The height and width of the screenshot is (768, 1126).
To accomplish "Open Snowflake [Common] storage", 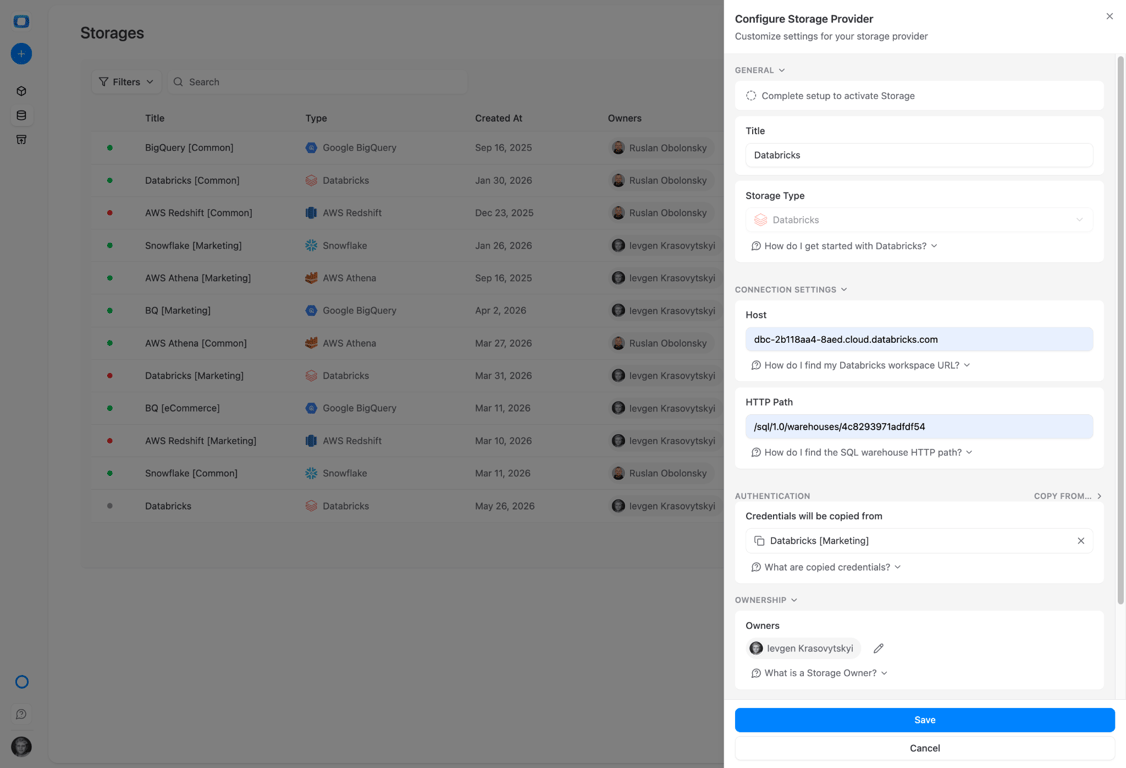I will coord(191,473).
